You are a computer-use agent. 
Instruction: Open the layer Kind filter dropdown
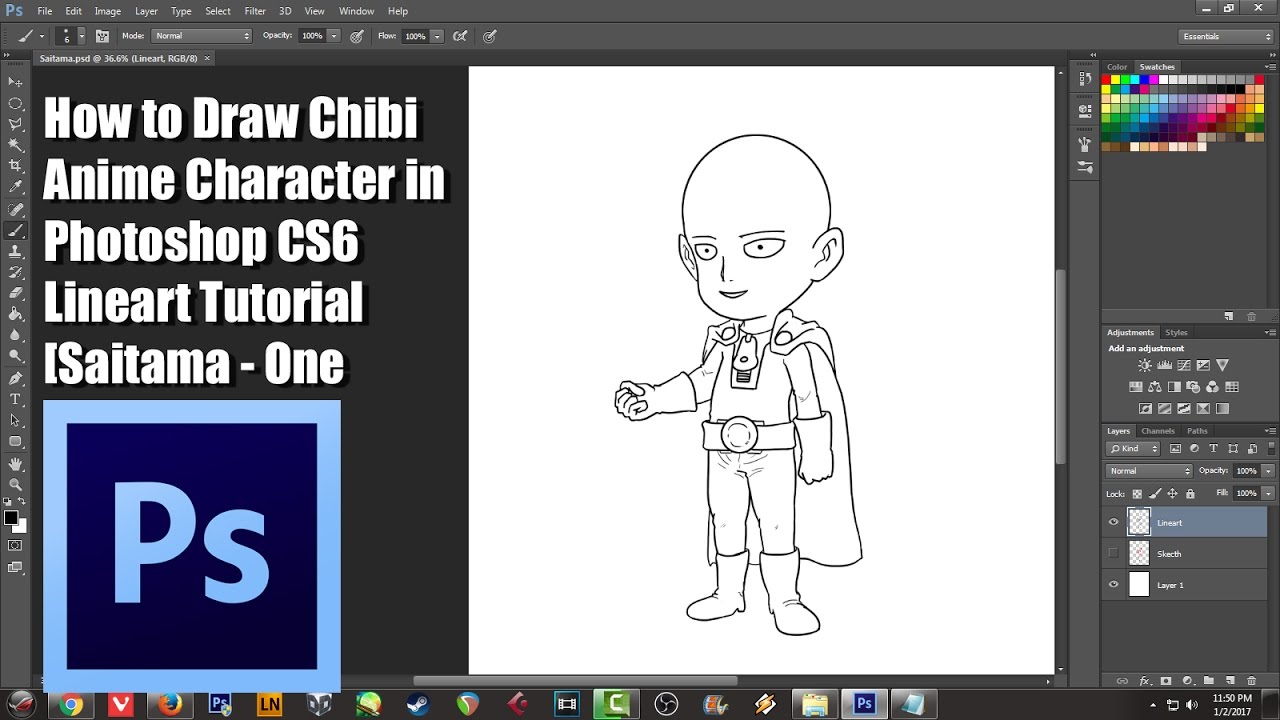(x=1133, y=448)
